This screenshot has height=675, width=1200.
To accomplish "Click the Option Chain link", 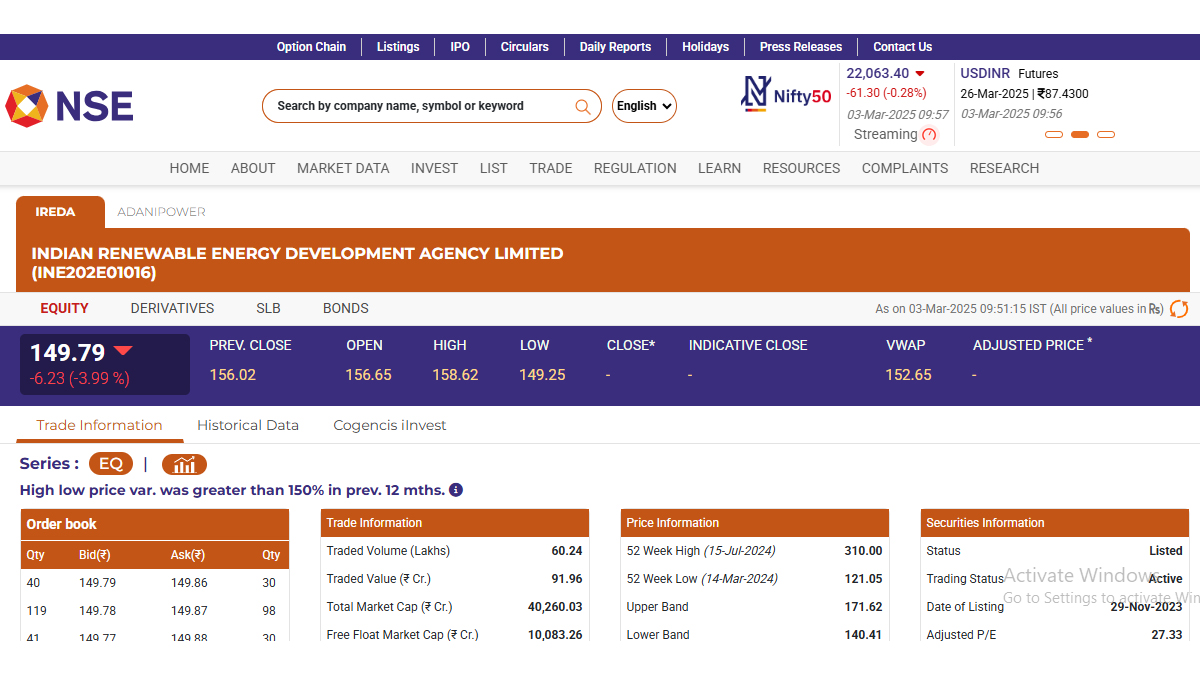I will (311, 47).
